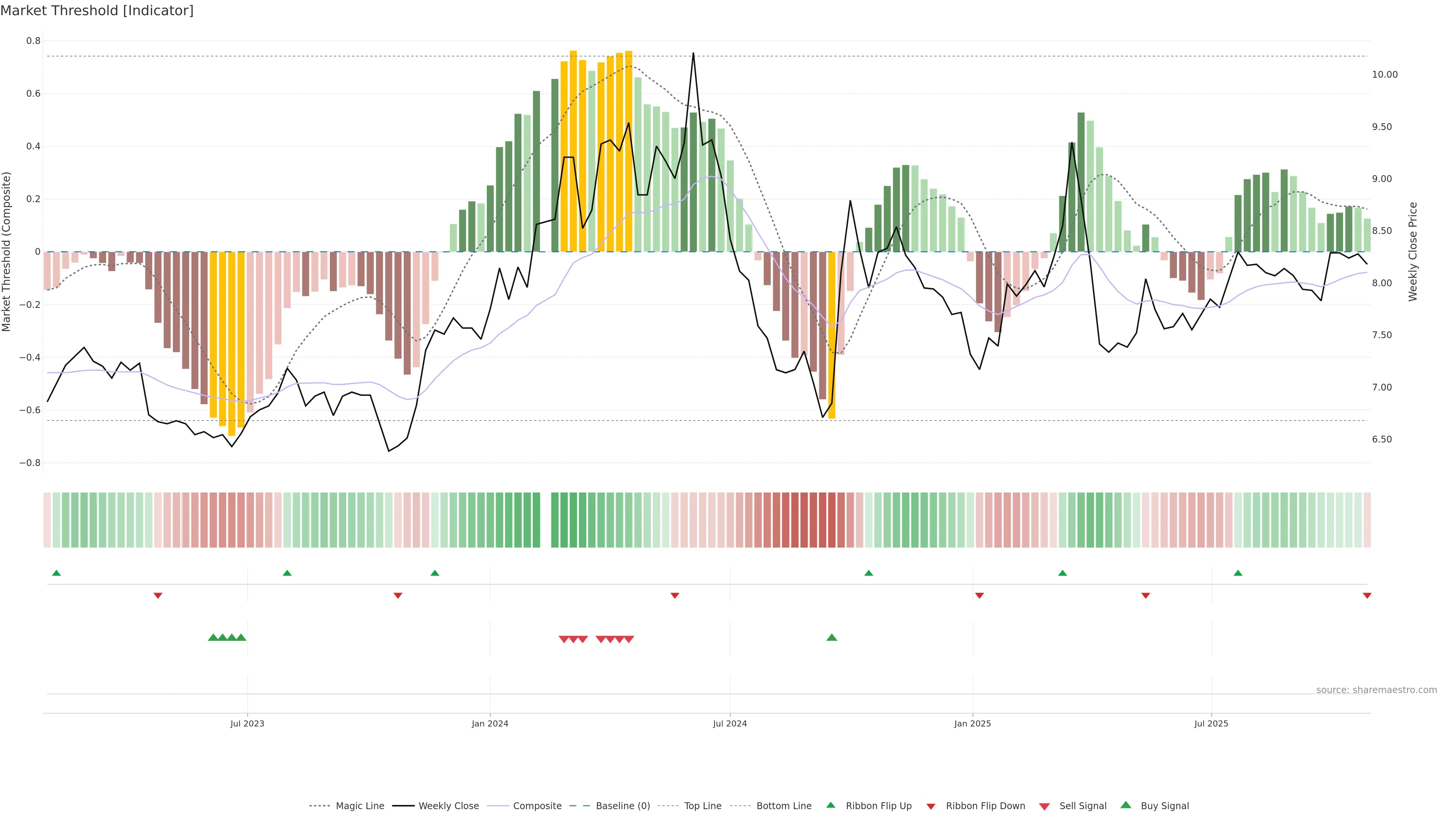Hide the Composite series via legend
Image resolution: width=1456 pixels, height=819 pixels.
[537, 806]
